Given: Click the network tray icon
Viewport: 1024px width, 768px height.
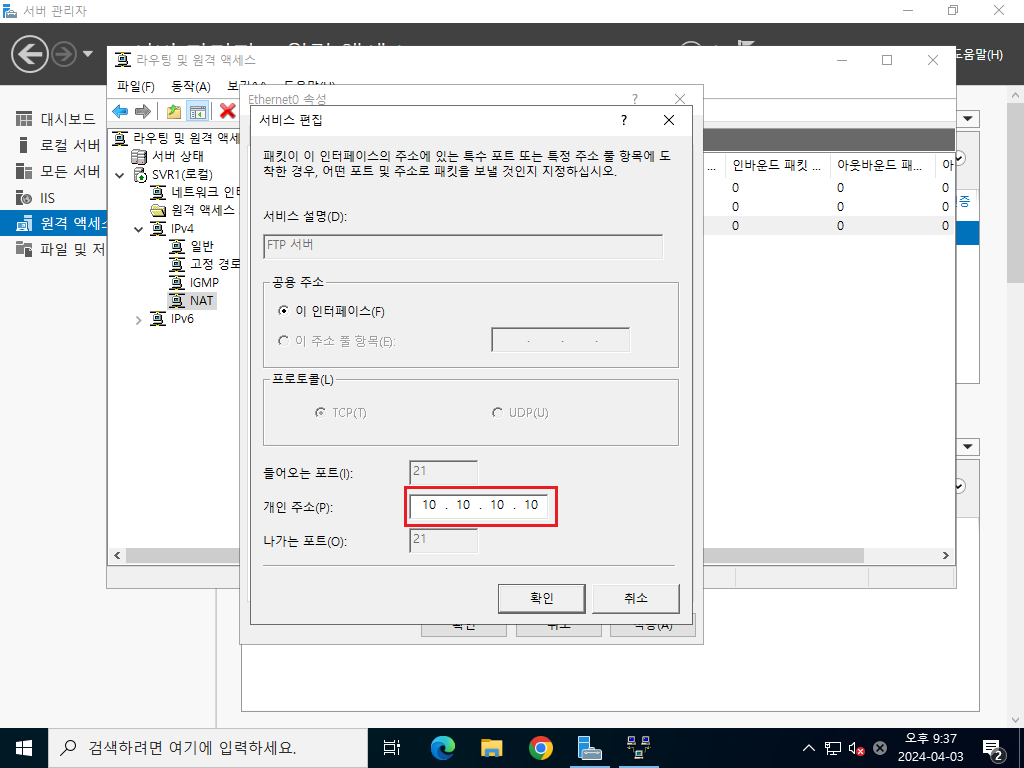Looking at the screenshot, I should point(833,748).
